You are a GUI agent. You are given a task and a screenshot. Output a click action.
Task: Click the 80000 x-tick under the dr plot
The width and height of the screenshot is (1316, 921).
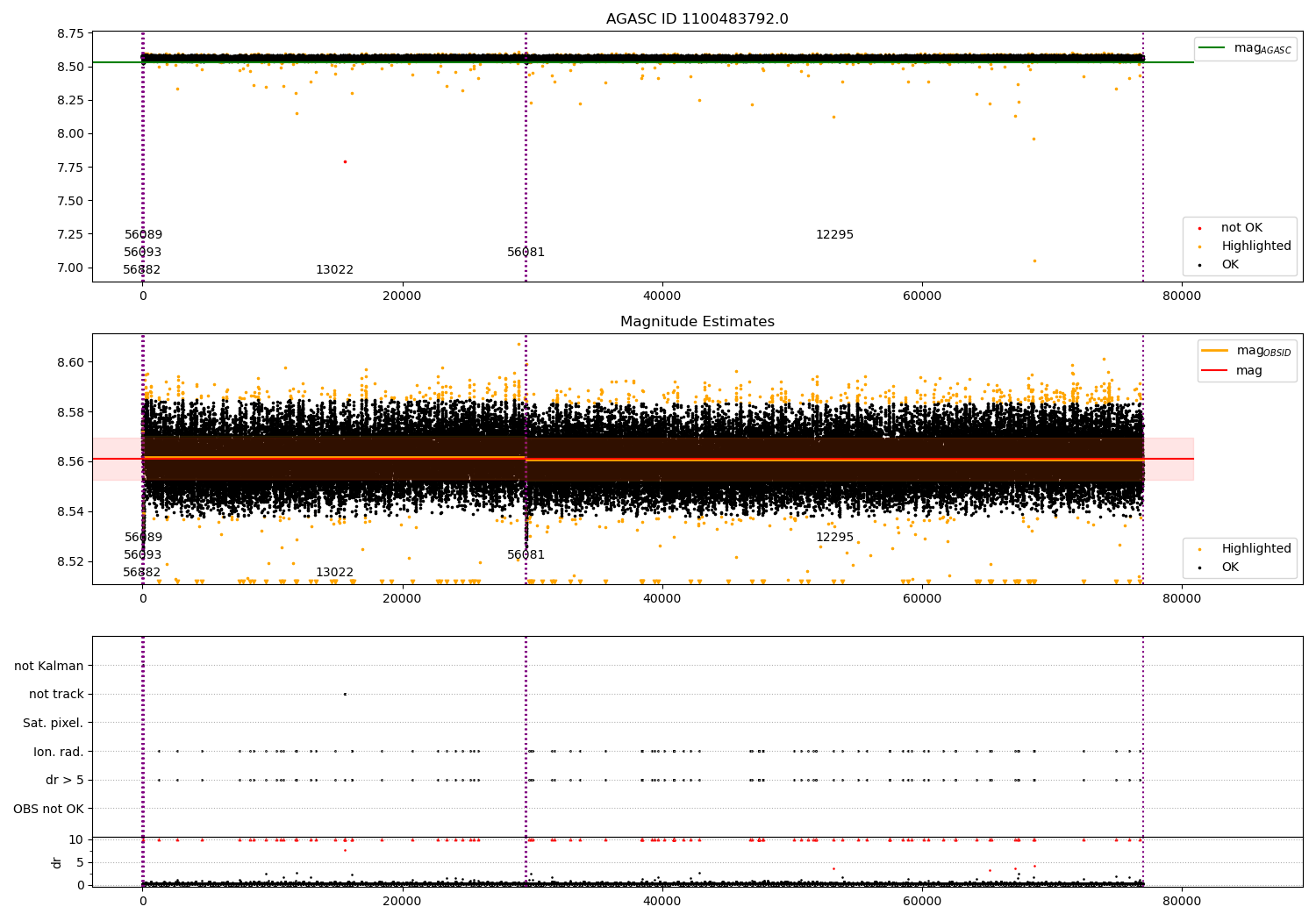click(1182, 901)
